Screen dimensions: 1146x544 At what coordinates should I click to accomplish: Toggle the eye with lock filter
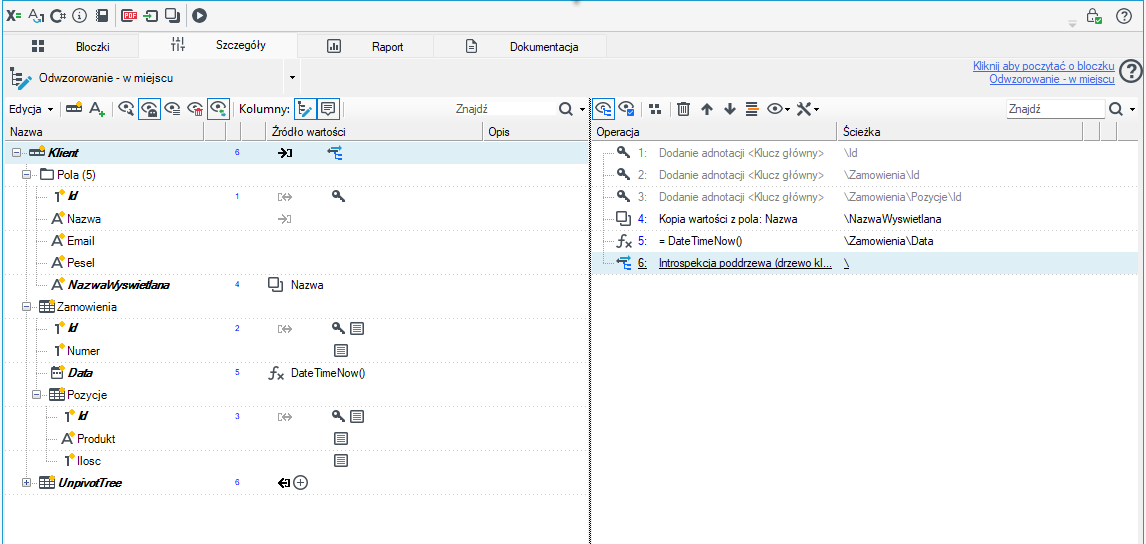point(149,109)
